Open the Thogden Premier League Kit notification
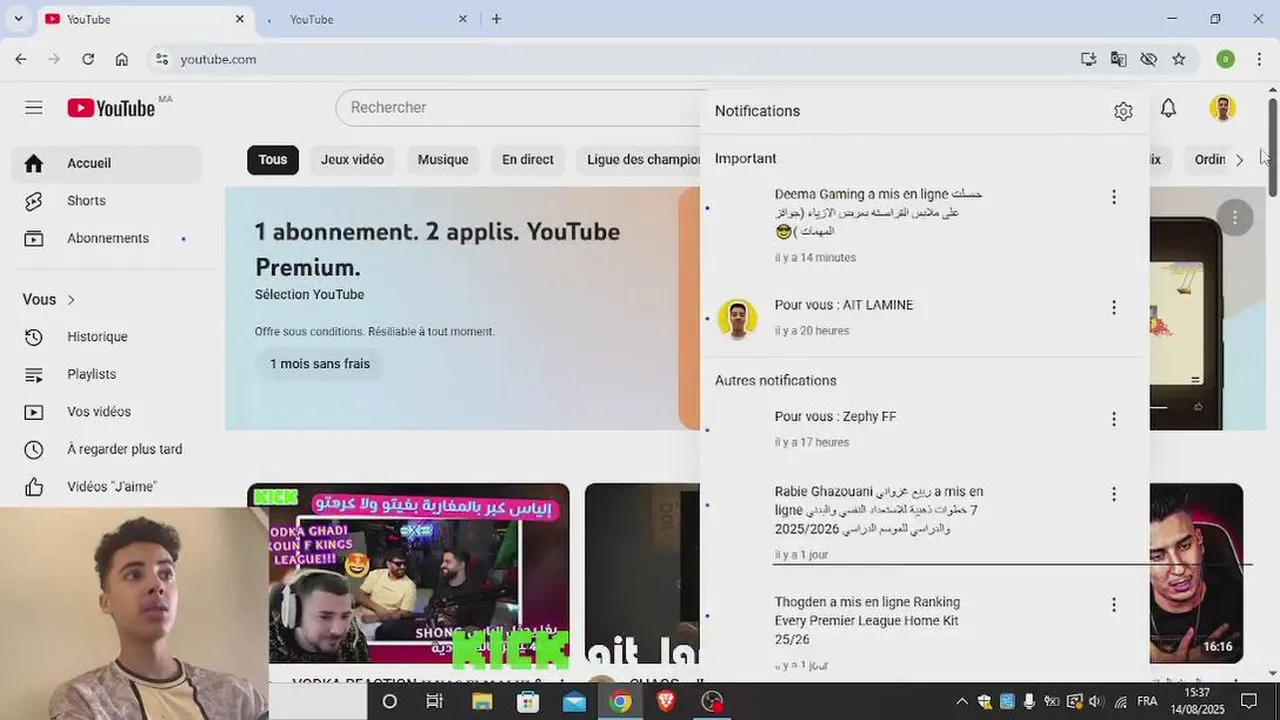Image resolution: width=1280 pixels, height=720 pixels. (x=924, y=634)
